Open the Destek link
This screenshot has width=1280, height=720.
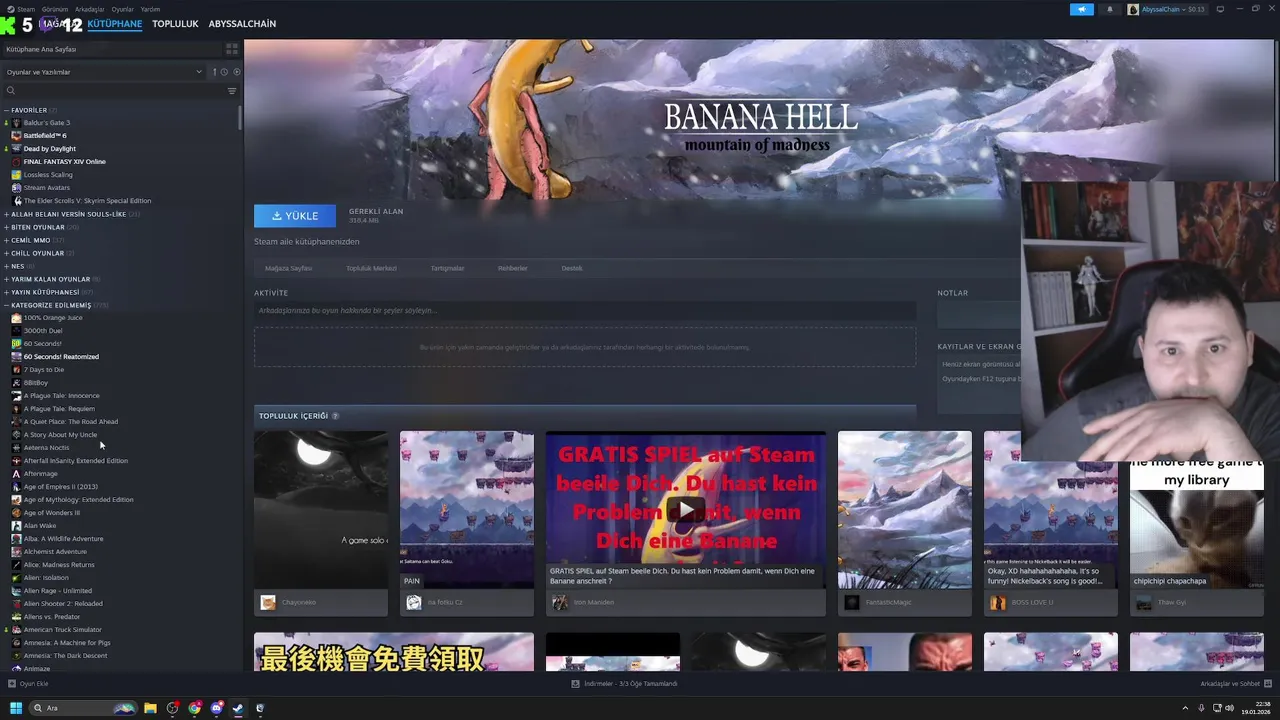click(x=571, y=268)
